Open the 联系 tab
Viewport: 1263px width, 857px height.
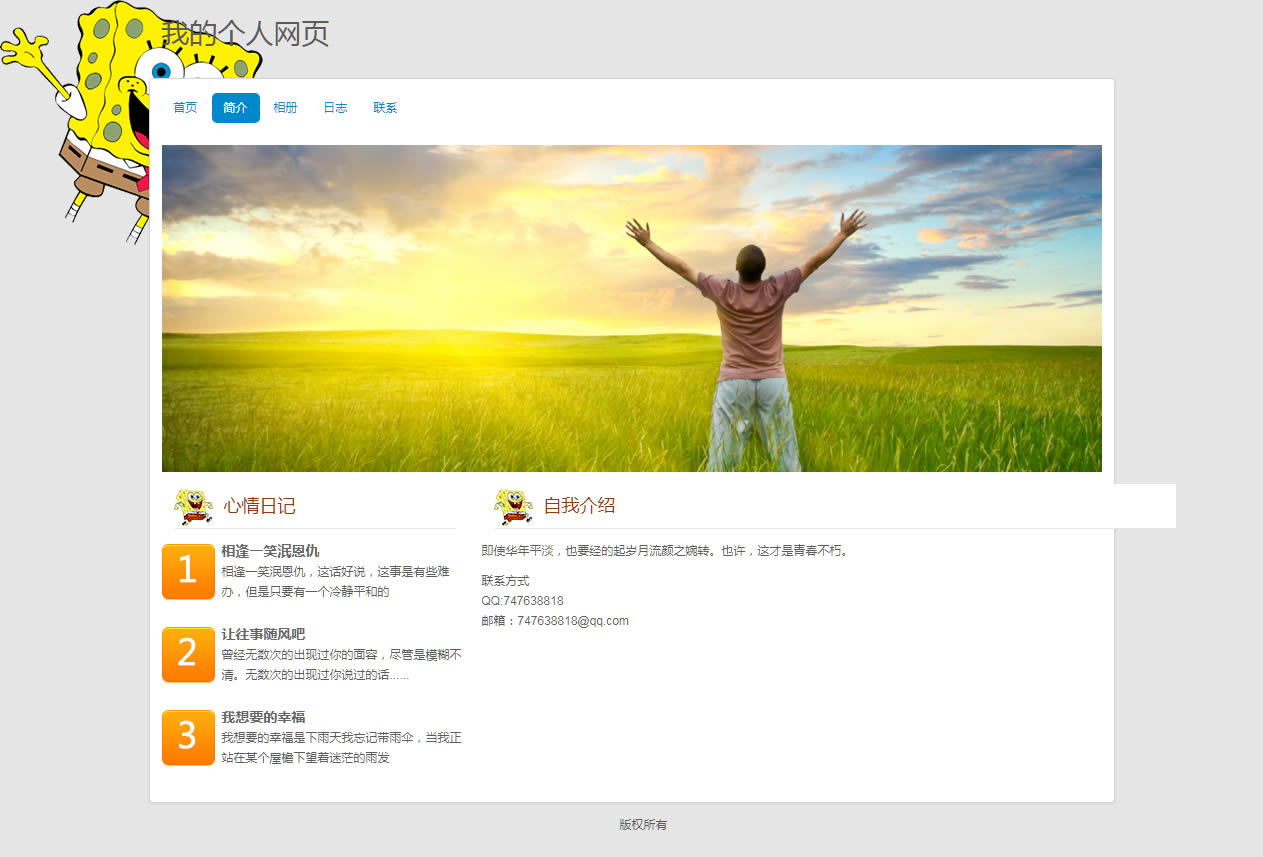coord(385,108)
